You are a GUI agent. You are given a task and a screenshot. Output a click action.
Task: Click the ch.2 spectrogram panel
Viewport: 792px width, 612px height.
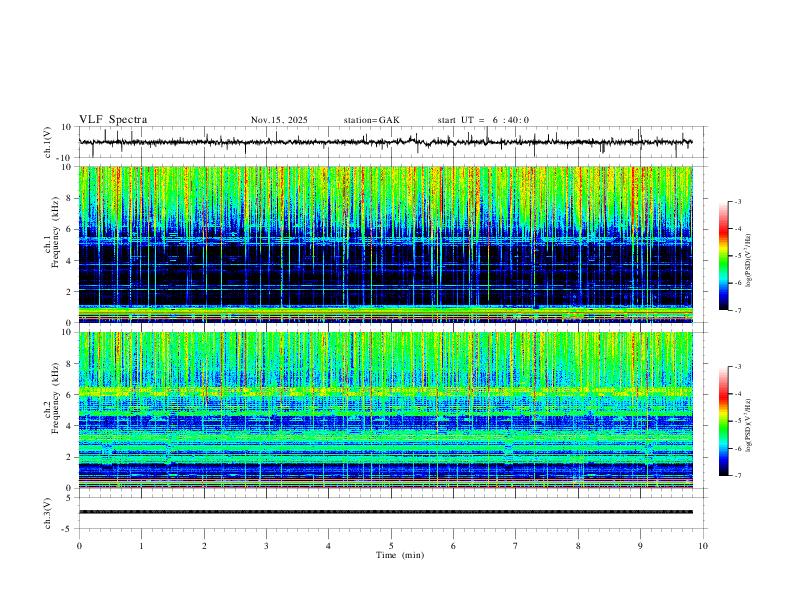[385, 410]
